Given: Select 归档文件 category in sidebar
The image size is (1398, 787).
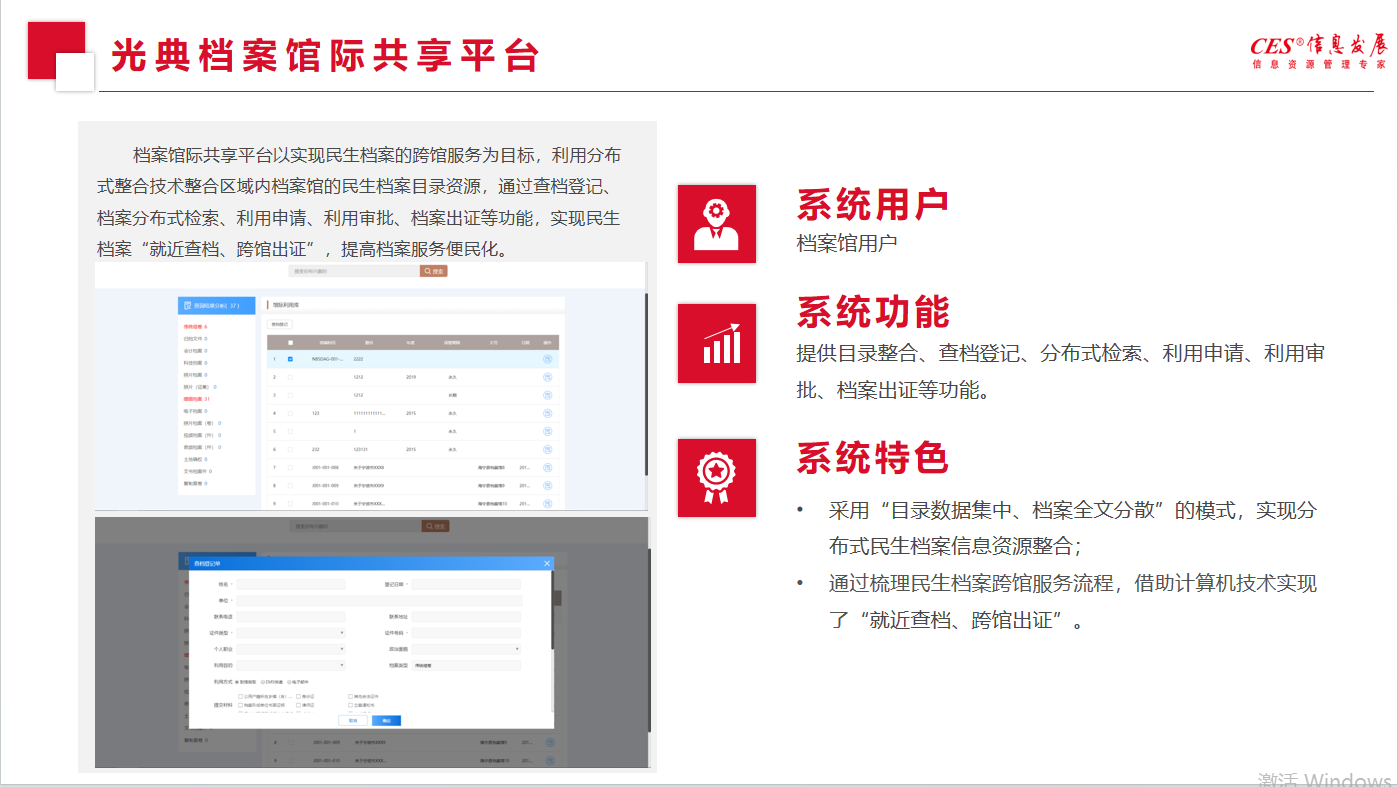Looking at the screenshot, I should [x=195, y=339].
